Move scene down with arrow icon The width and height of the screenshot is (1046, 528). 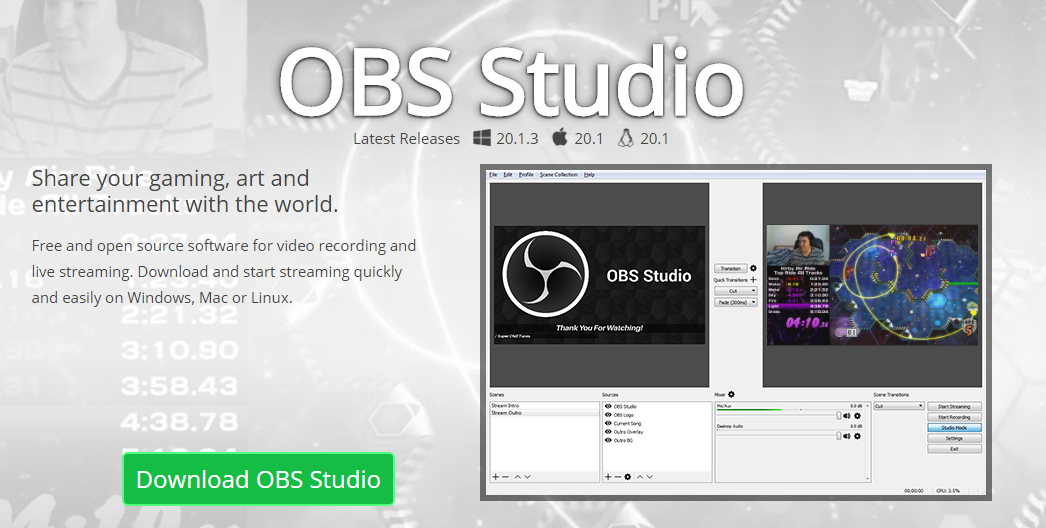coord(527,477)
